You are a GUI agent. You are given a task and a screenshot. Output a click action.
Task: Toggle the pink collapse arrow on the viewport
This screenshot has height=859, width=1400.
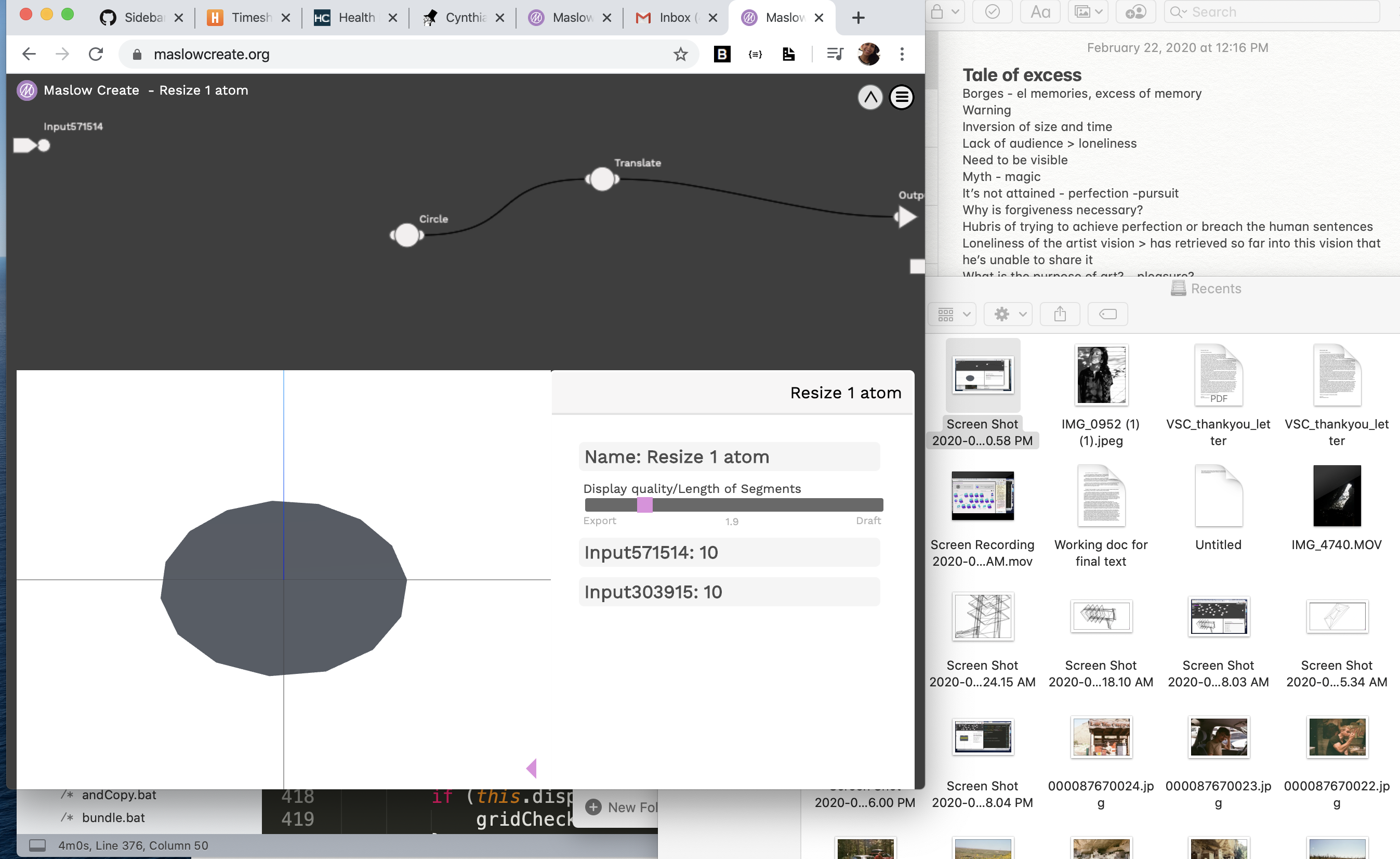click(531, 768)
